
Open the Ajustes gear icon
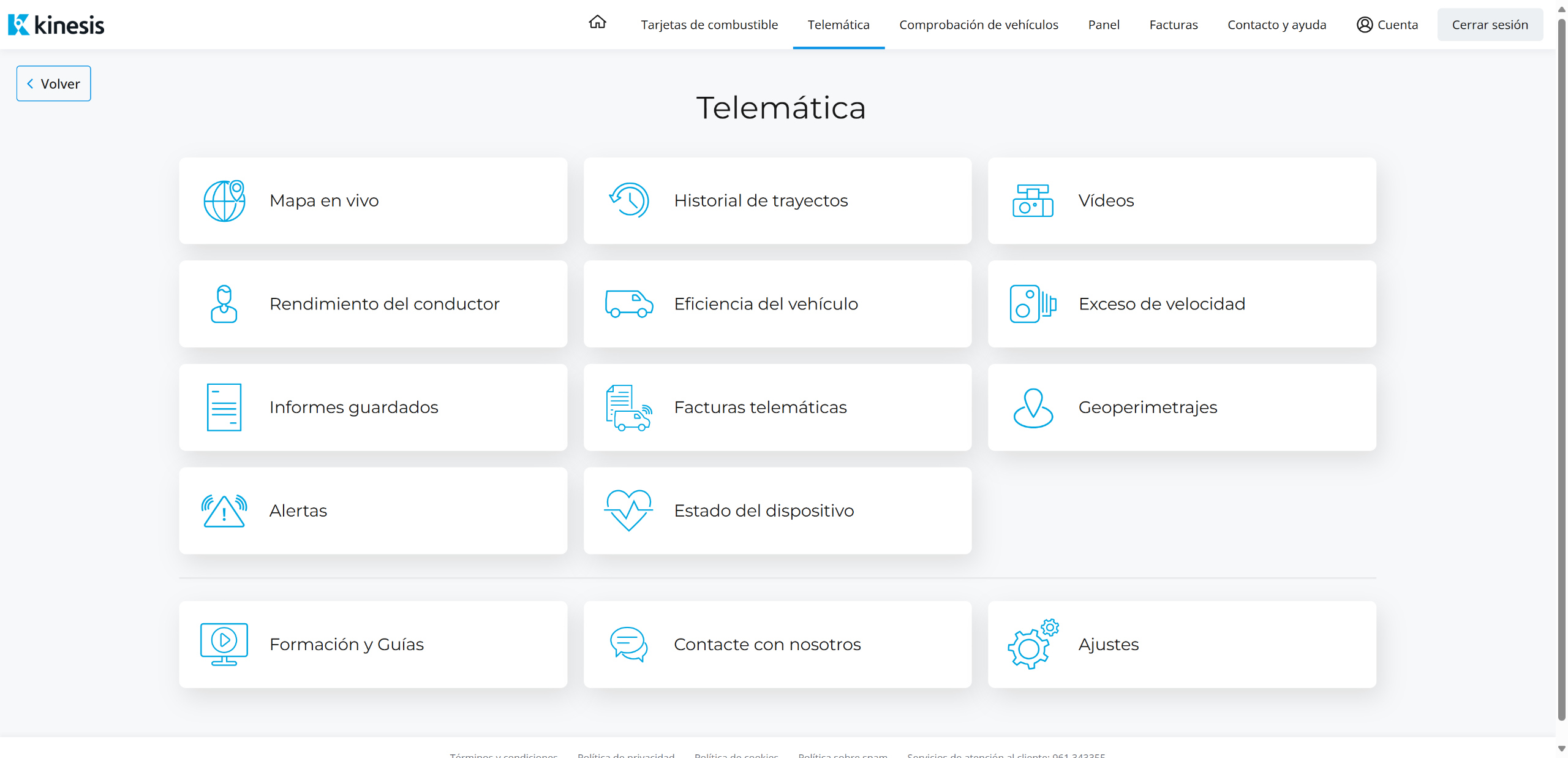[x=1033, y=644]
